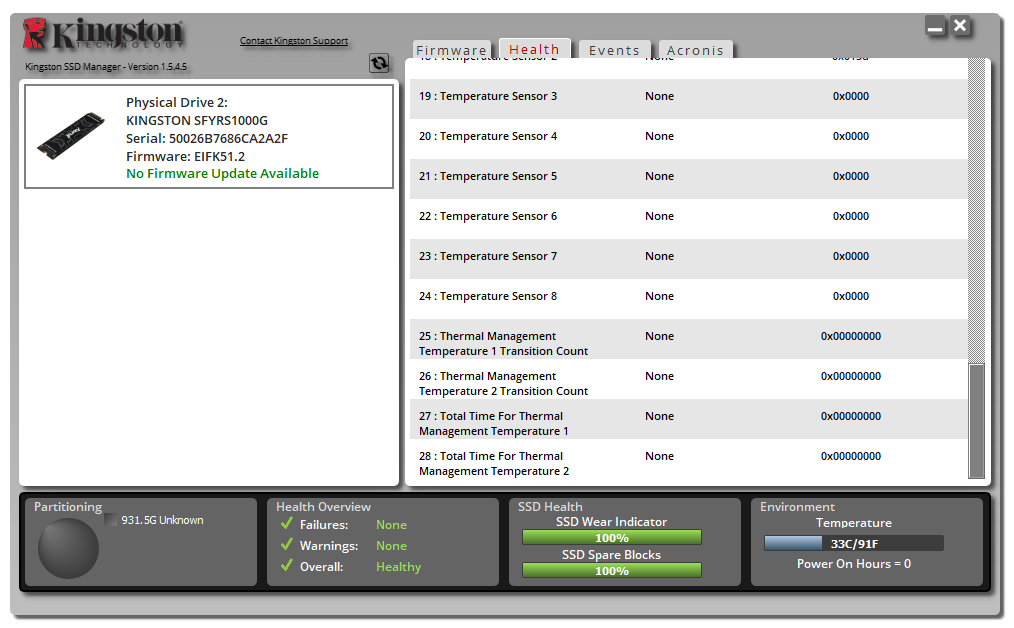Click the Overall green checkmark icon
1014x628 pixels.
(x=286, y=565)
